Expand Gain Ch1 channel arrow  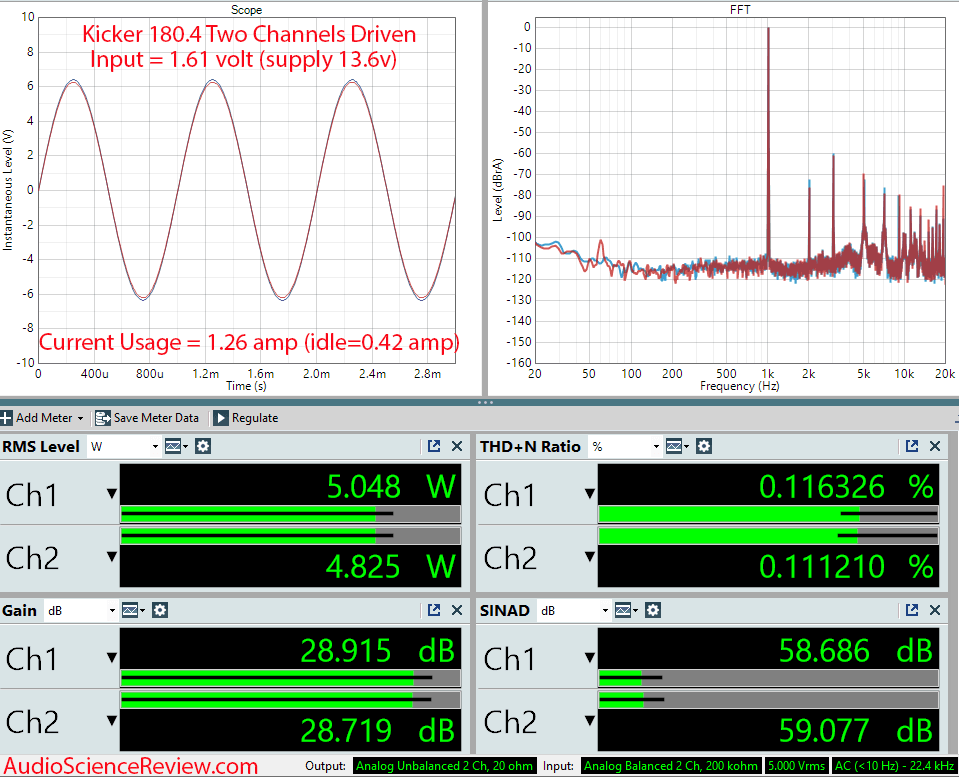[x=112, y=658]
